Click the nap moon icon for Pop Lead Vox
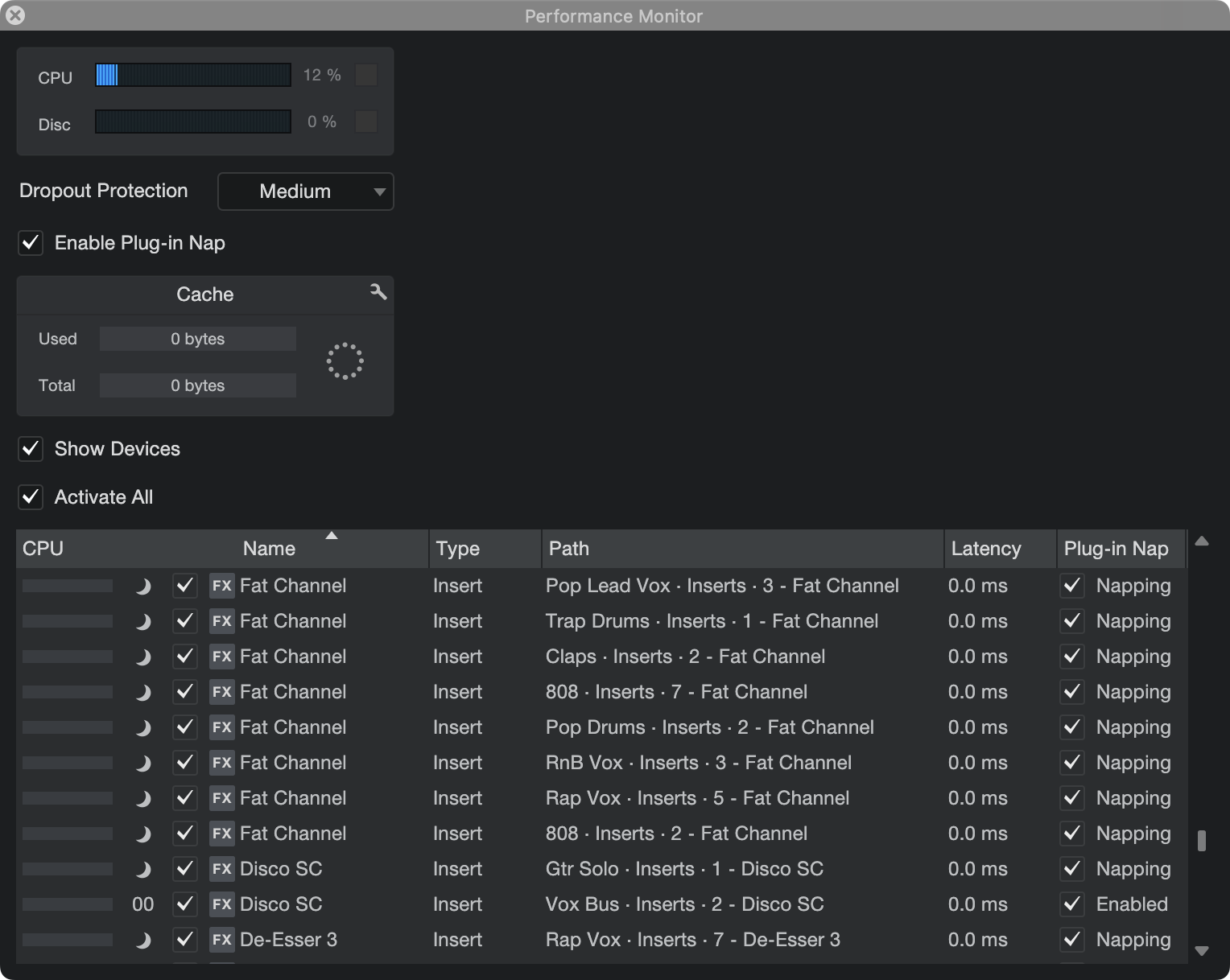Viewport: 1230px width, 980px height. click(x=143, y=587)
